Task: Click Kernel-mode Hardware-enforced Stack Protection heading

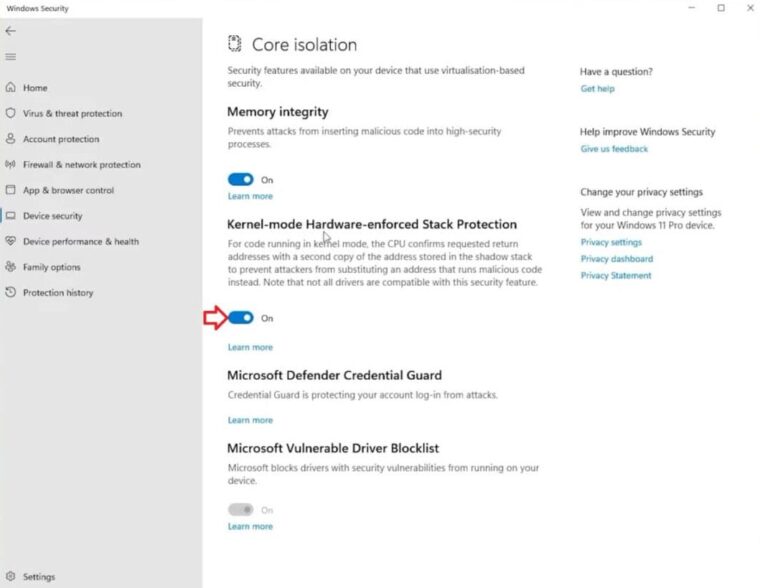Action: pos(372,224)
